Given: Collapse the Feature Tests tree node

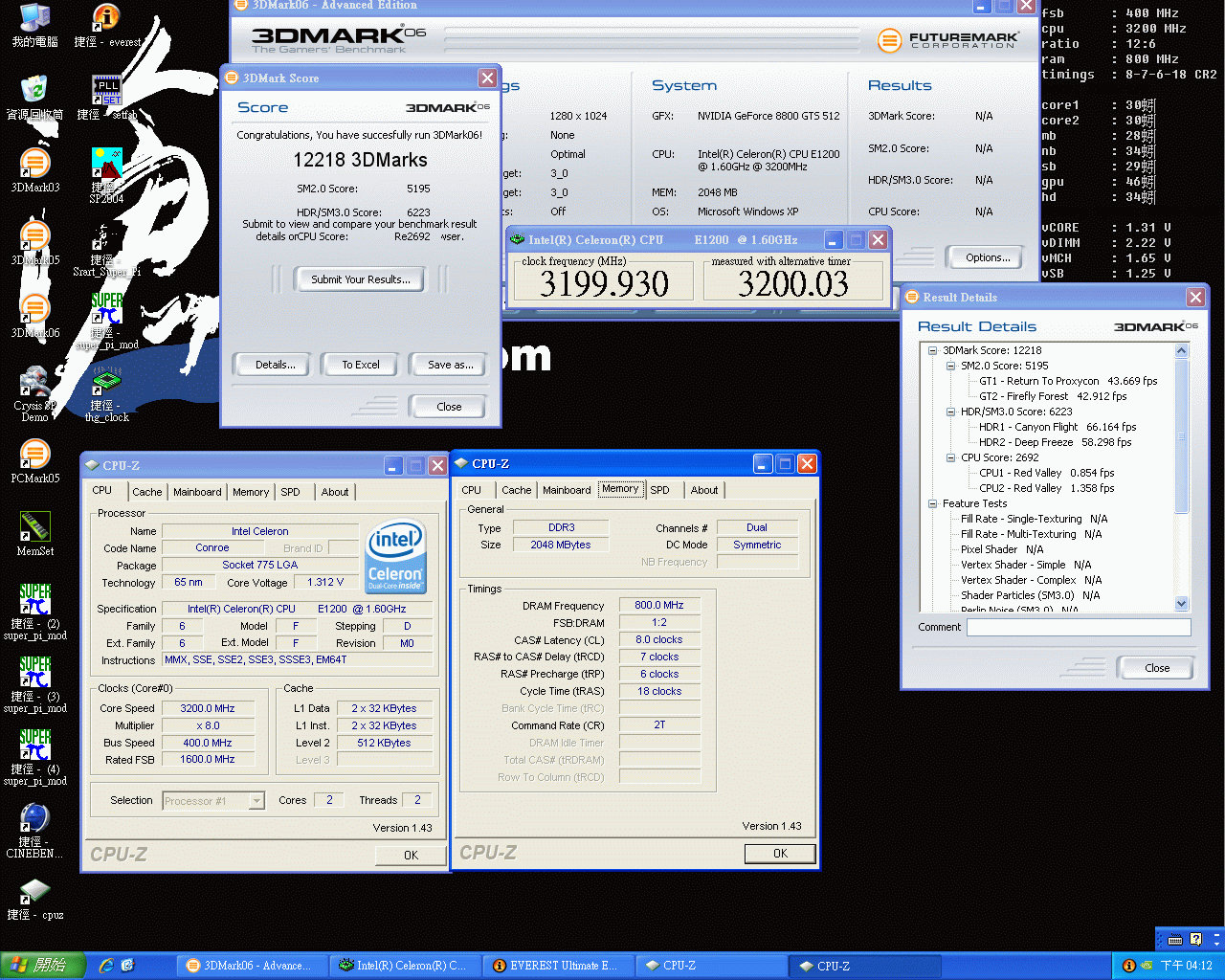Looking at the screenshot, I should pyautogui.click(x=932, y=503).
